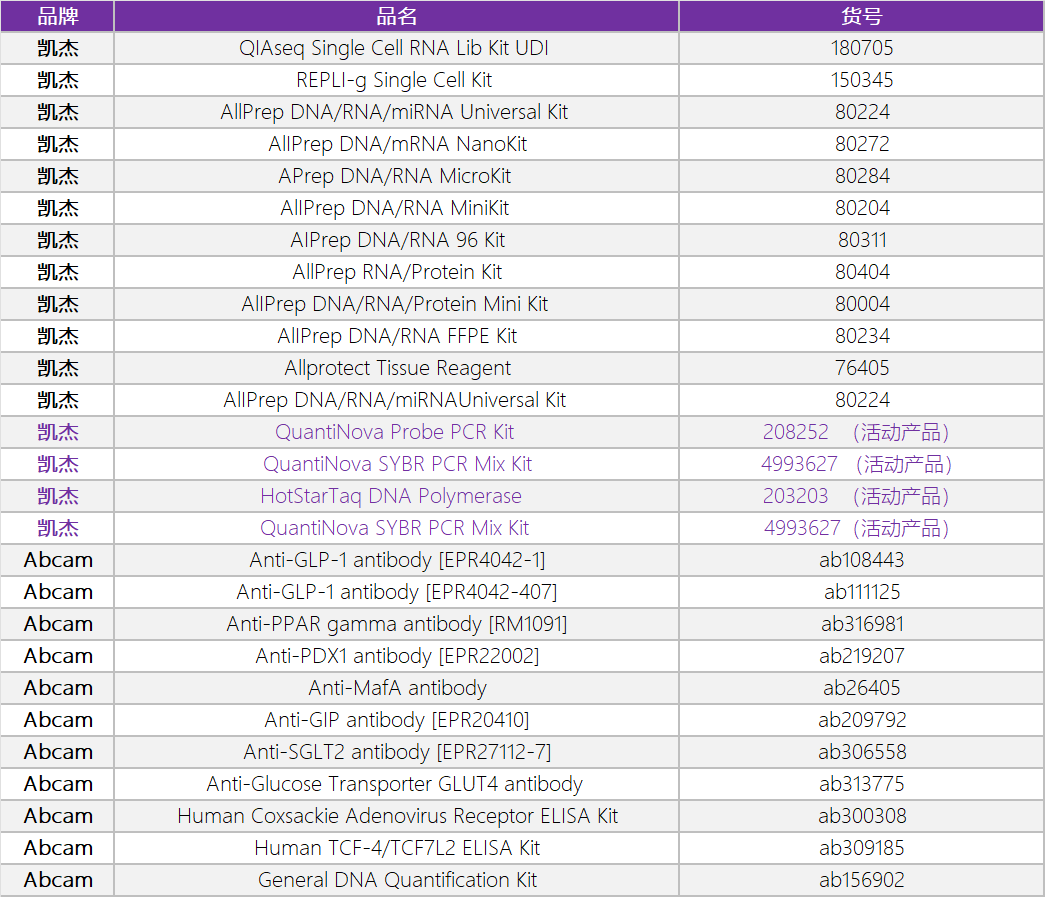Select product number ab309185
Viewport: 1045px width, 897px height.
click(x=862, y=848)
